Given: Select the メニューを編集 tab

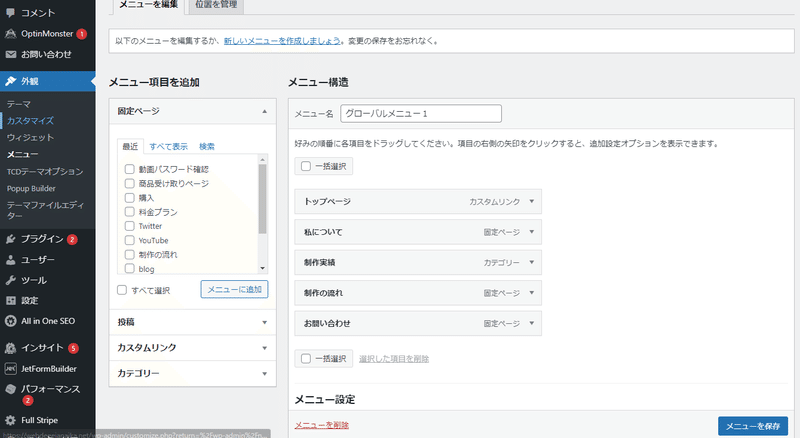Looking at the screenshot, I should 148,5.
